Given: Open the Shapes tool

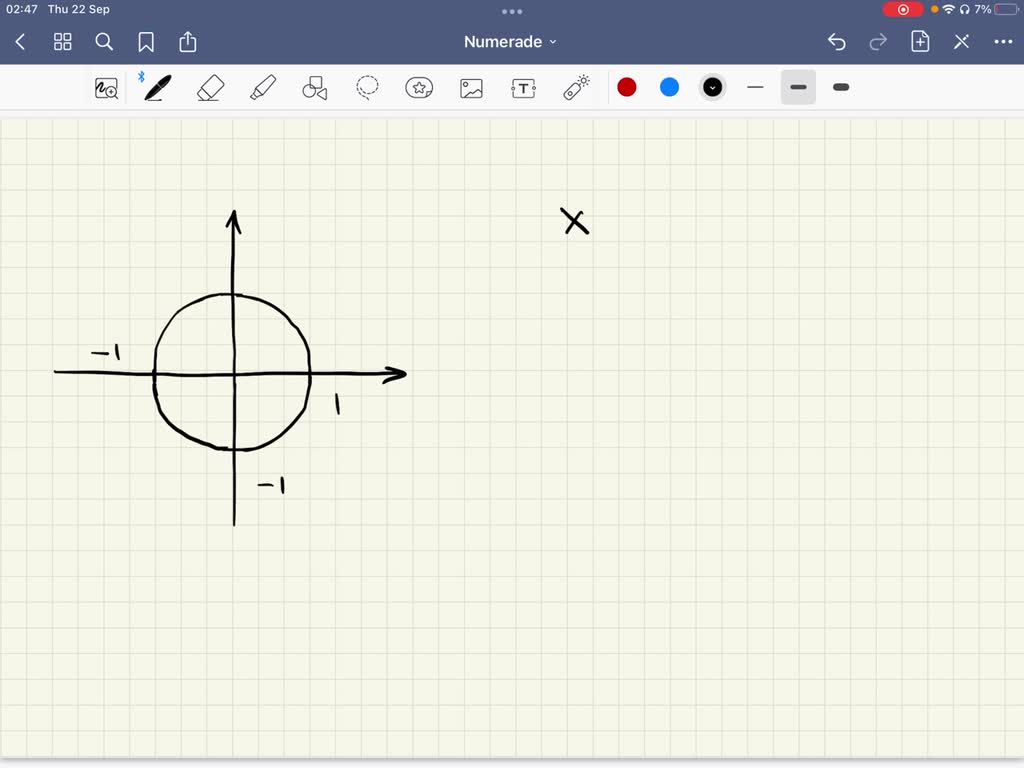Looking at the screenshot, I should [315, 87].
